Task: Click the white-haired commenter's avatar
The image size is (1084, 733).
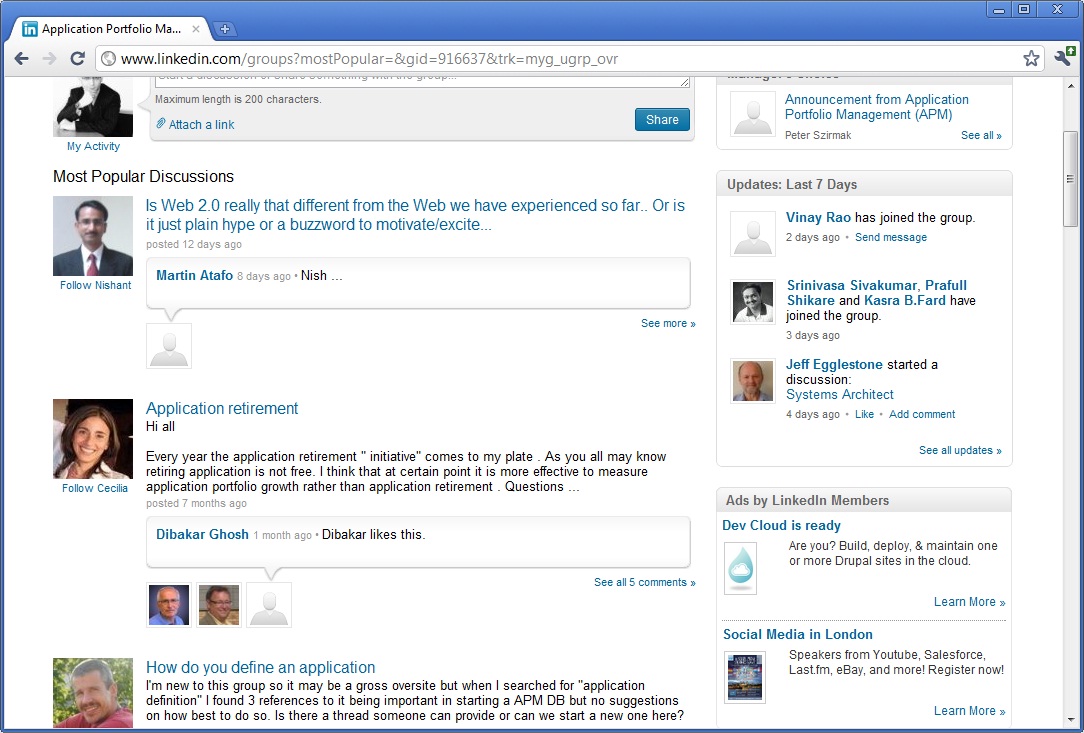Action: pyautogui.click(x=169, y=605)
